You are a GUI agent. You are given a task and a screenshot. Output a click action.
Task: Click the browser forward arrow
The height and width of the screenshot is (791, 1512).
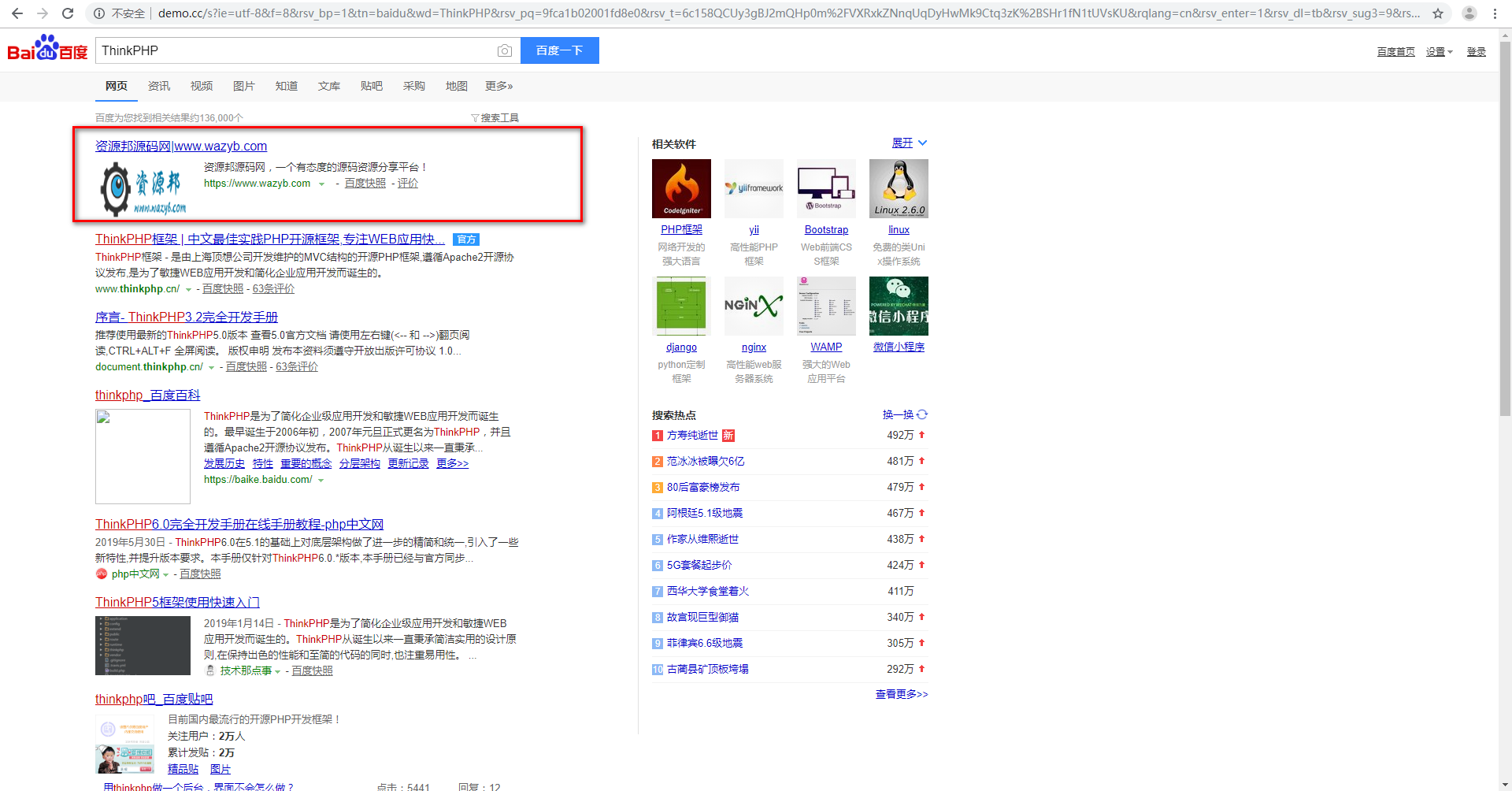43,13
